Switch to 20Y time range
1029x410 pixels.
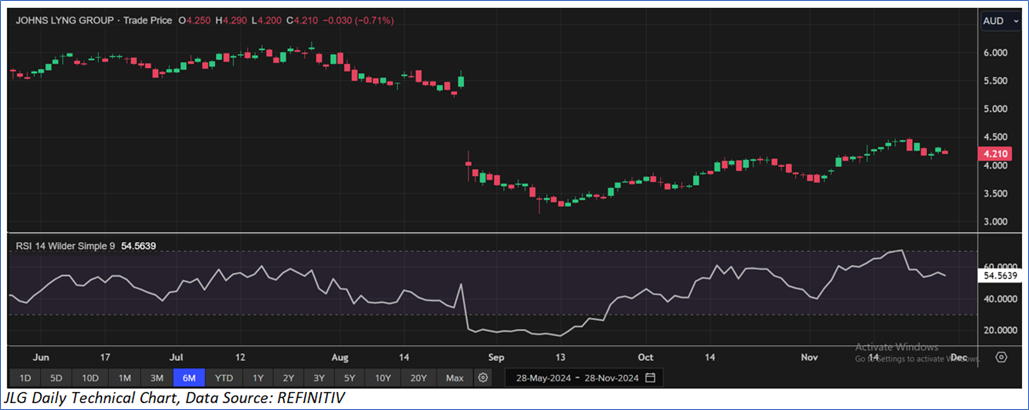click(419, 378)
